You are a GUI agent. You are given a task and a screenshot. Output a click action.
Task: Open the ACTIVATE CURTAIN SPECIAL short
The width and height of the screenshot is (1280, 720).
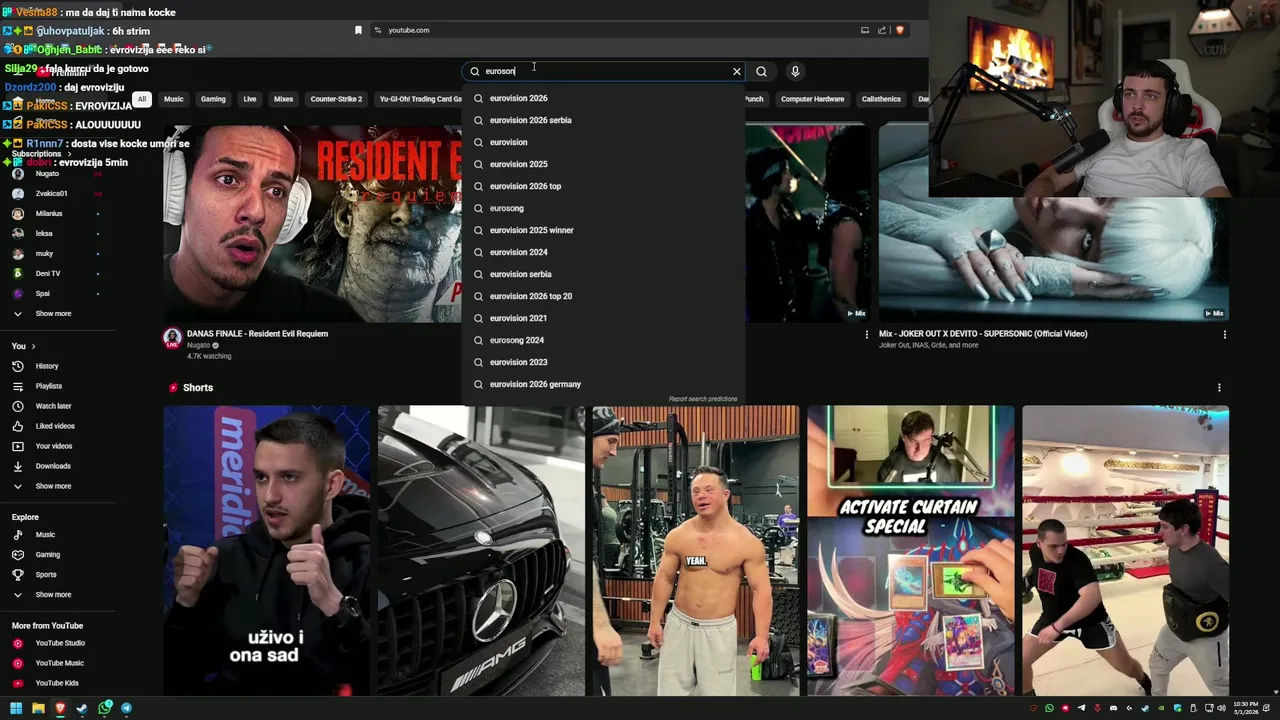(910, 550)
